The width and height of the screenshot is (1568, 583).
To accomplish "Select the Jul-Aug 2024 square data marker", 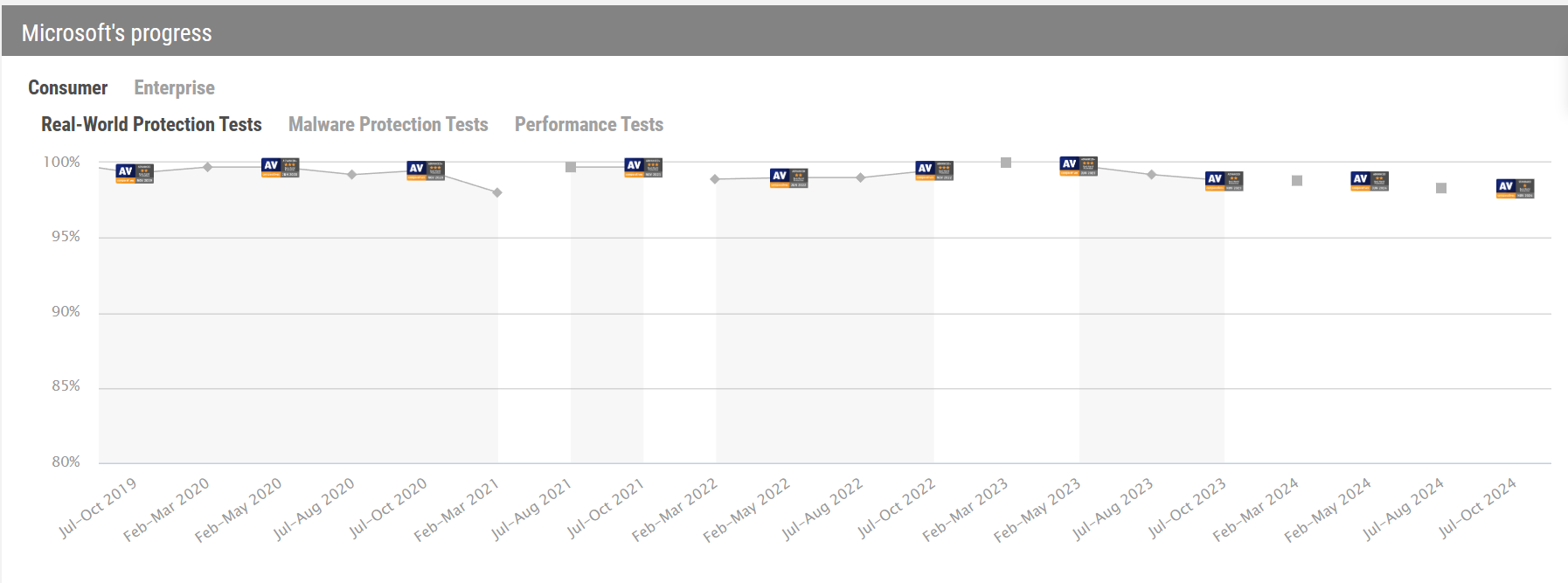I will pos(1441,188).
